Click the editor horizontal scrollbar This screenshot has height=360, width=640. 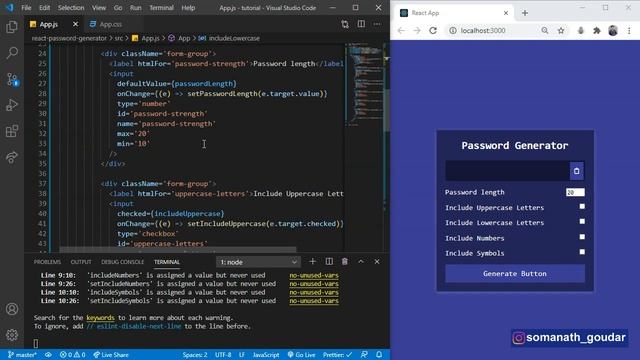coord(178,249)
